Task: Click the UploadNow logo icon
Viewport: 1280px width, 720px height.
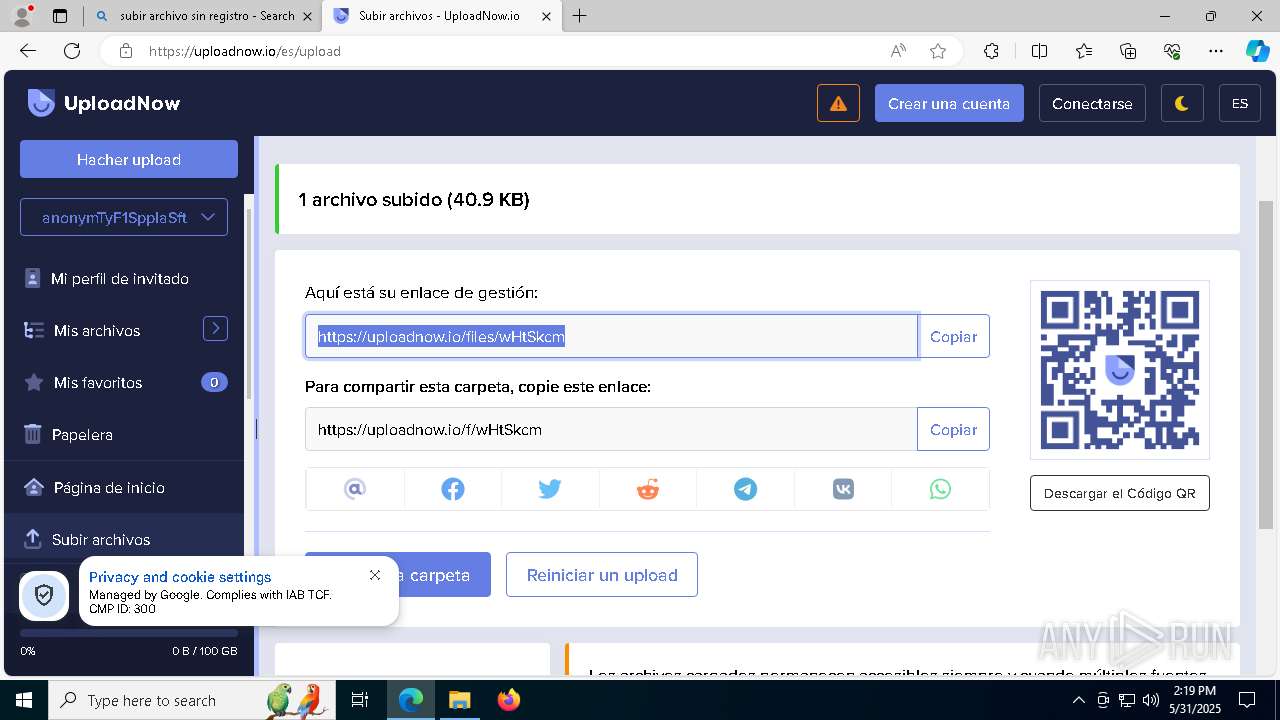Action: pos(41,103)
